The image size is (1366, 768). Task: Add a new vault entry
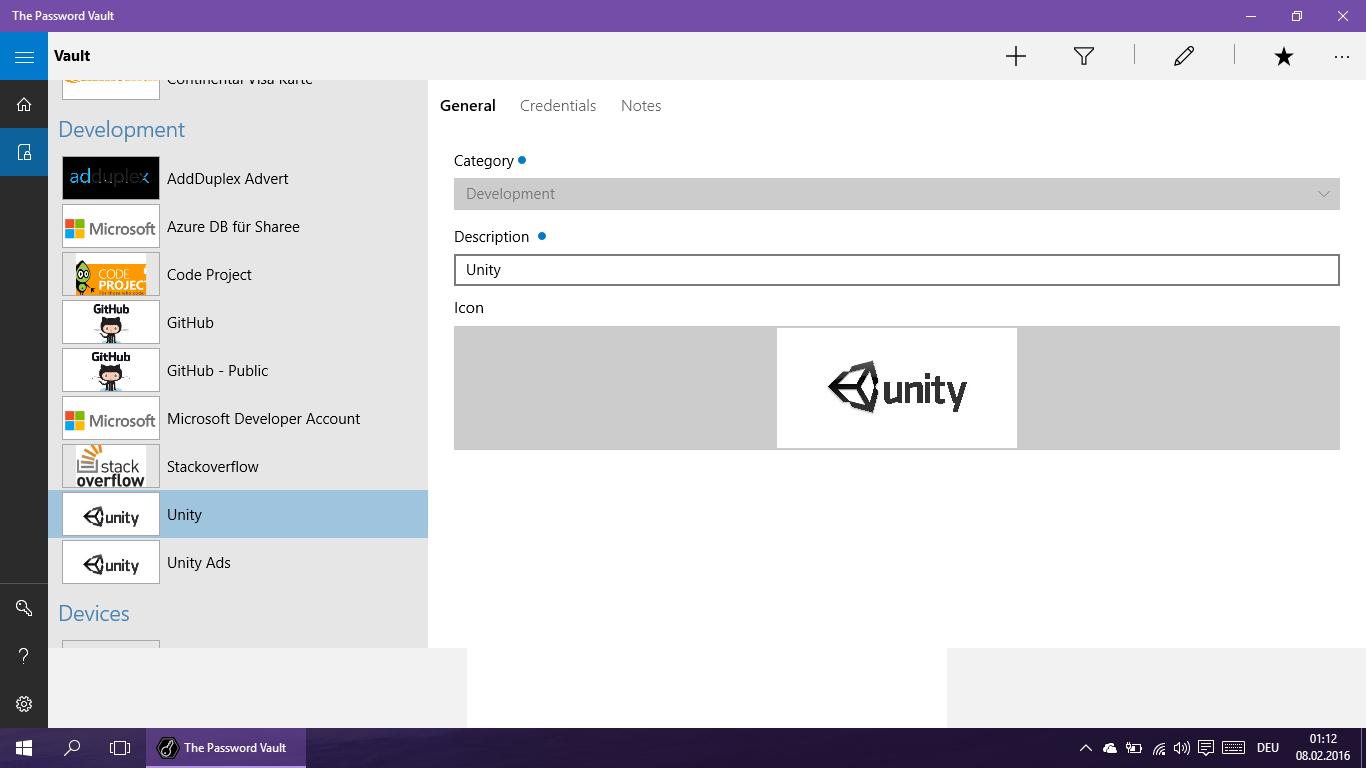1016,56
